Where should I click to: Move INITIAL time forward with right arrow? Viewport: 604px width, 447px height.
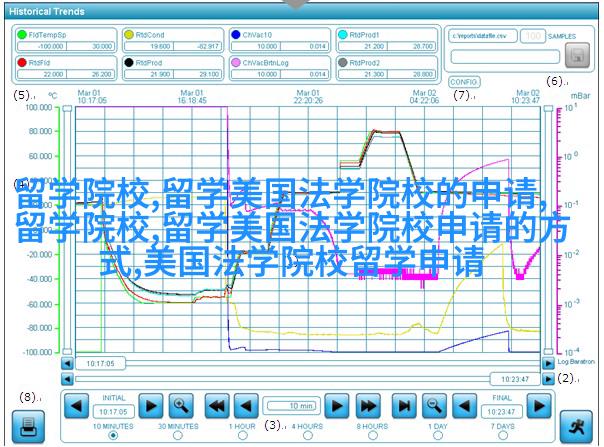click(151, 406)
